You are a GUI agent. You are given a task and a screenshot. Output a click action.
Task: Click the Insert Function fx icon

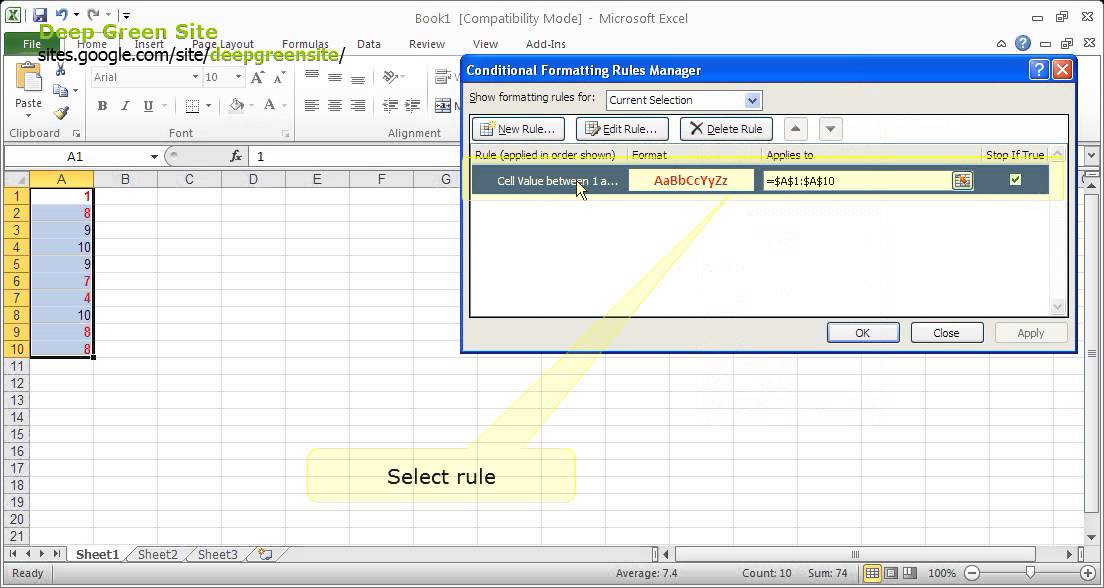[236, 156]
